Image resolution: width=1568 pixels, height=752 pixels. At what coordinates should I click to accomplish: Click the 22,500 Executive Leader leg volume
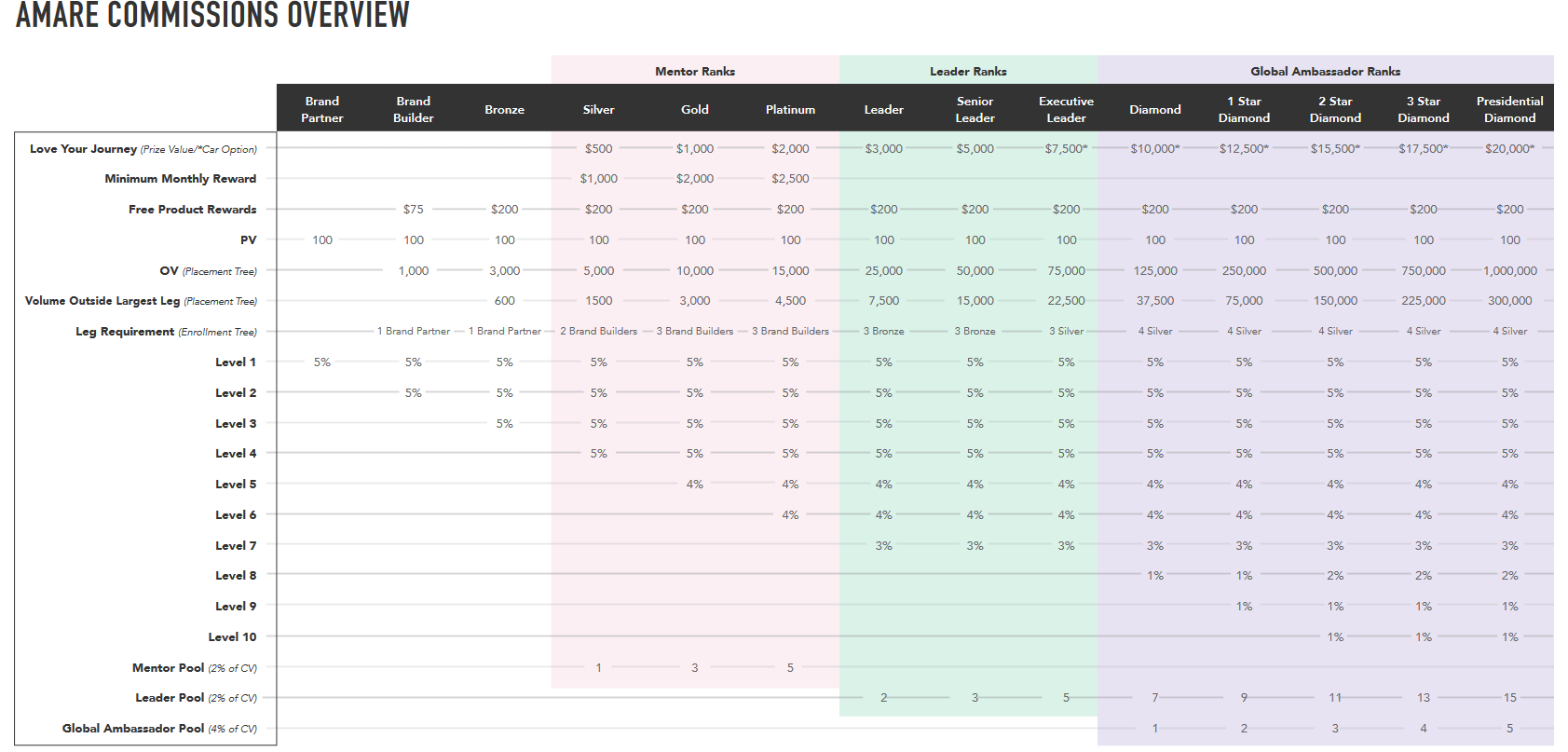pos(1067,301)
